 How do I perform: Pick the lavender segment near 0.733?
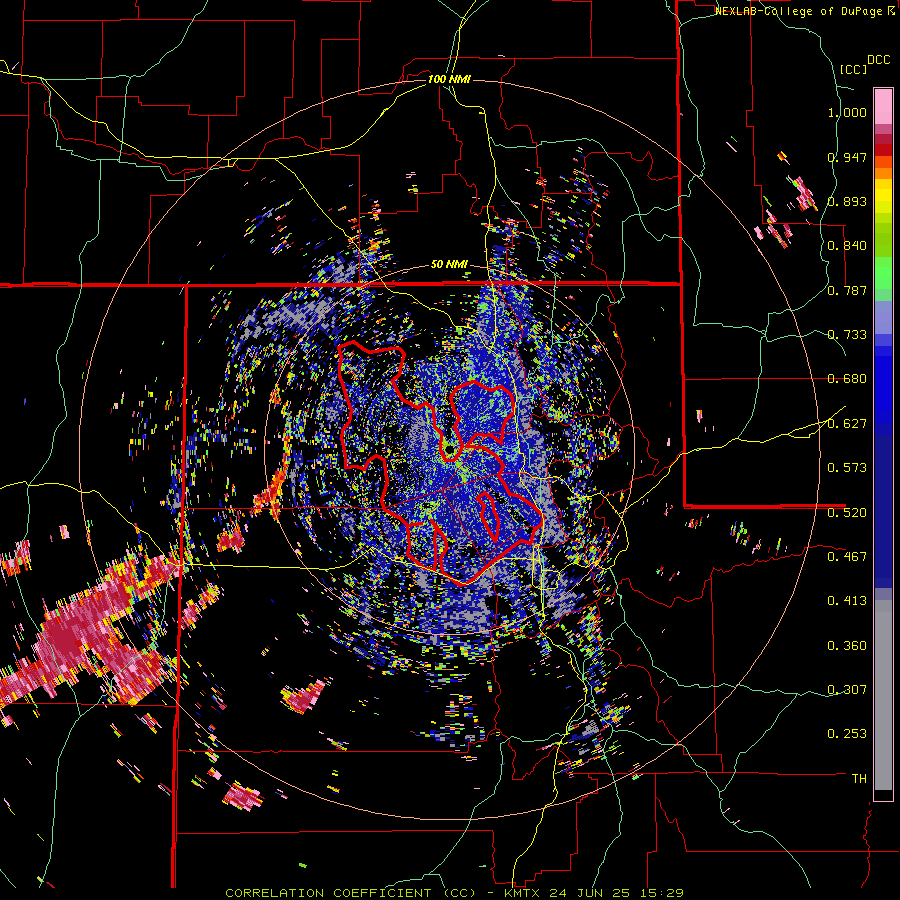pos(883,317)
